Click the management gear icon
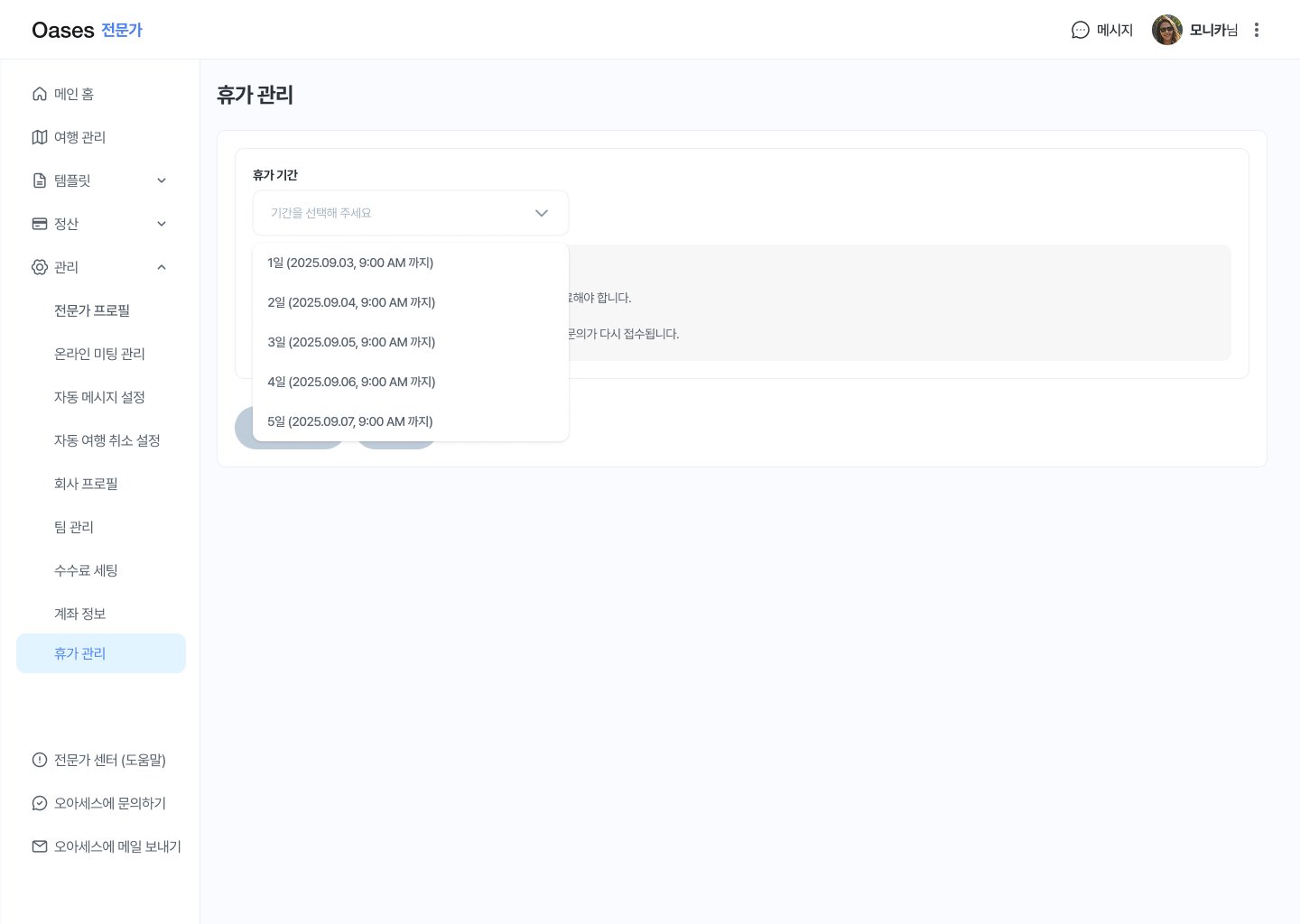Screen dimensions: 1300x924 40,267
